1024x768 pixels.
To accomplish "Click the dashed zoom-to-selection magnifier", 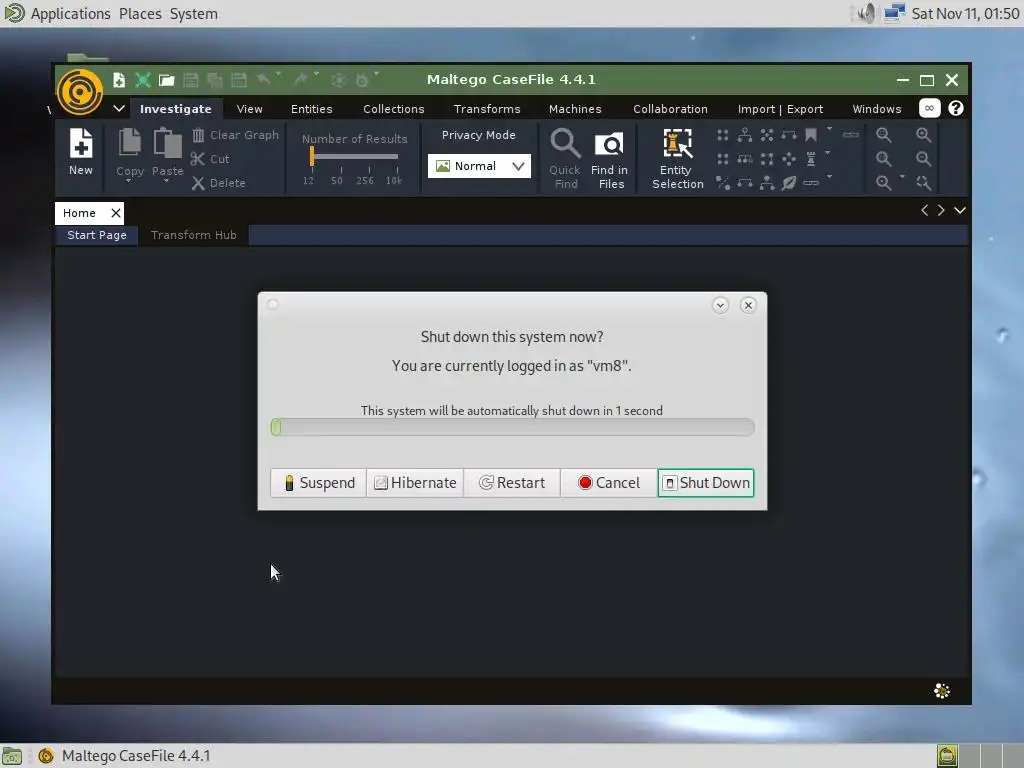I will (923, 183).
